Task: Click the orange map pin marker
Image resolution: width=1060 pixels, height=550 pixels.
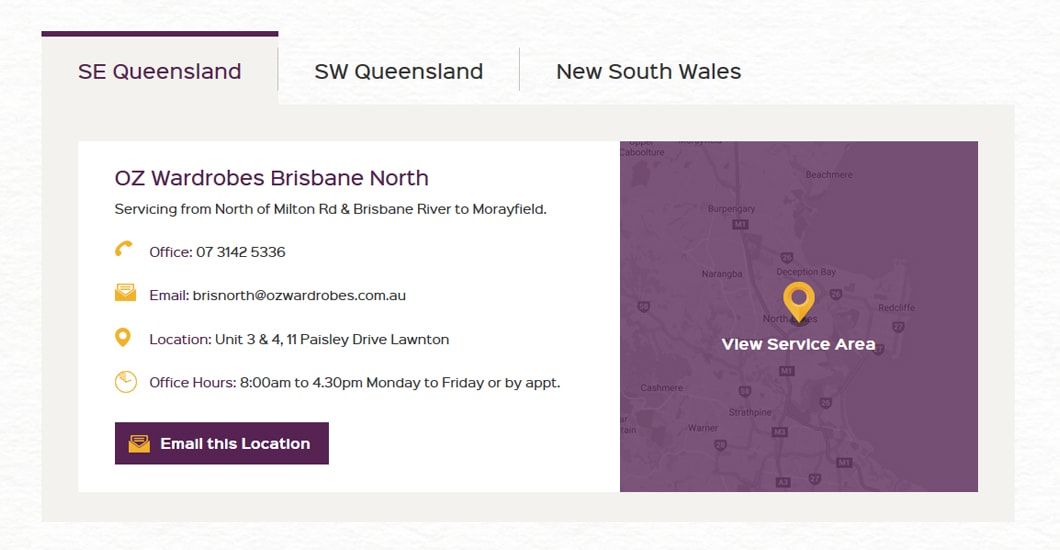Action: pyautogui.click(x=799, y=301)
